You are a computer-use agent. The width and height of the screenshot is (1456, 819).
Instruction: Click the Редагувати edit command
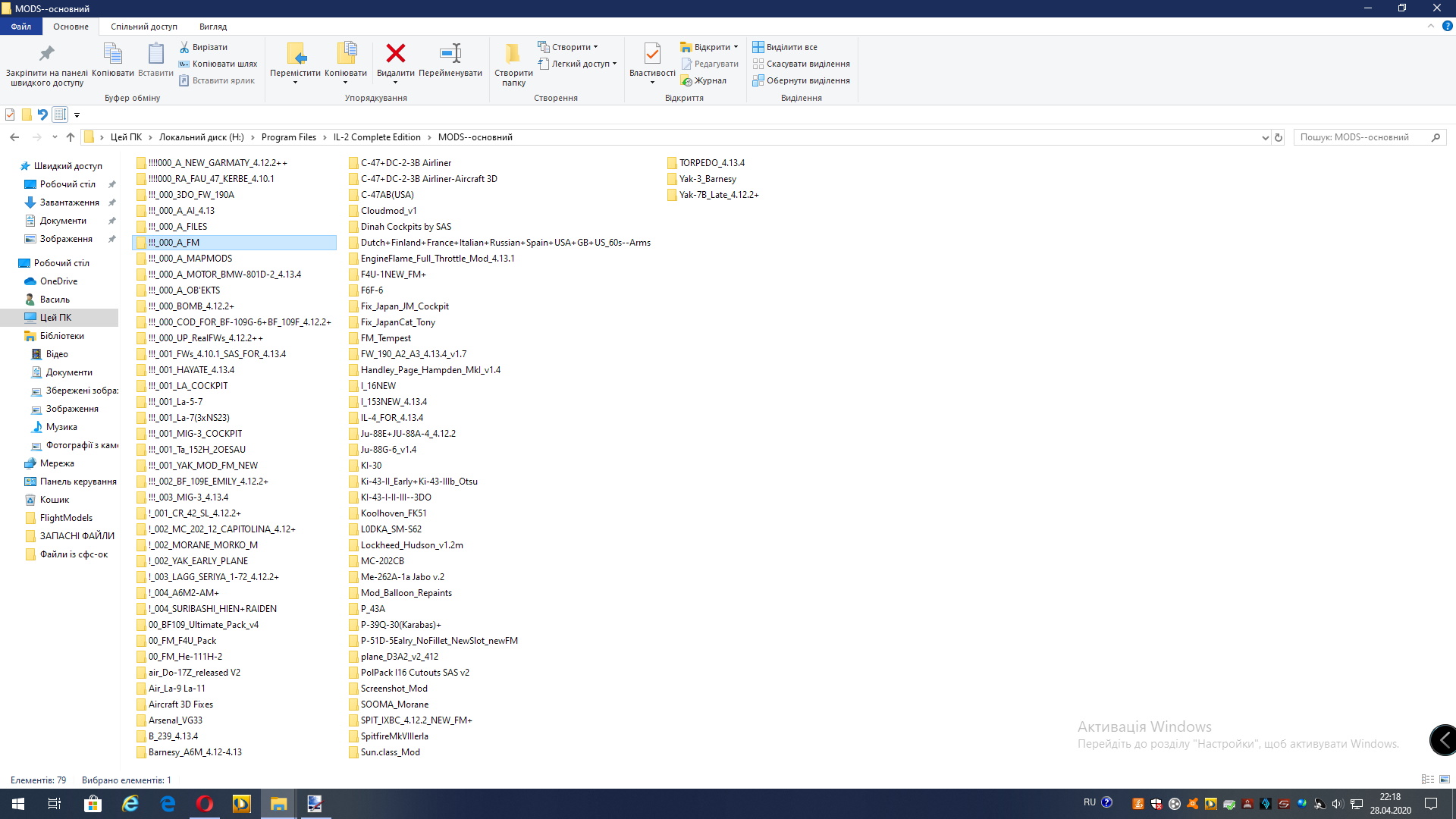click(x=709, y=64)
